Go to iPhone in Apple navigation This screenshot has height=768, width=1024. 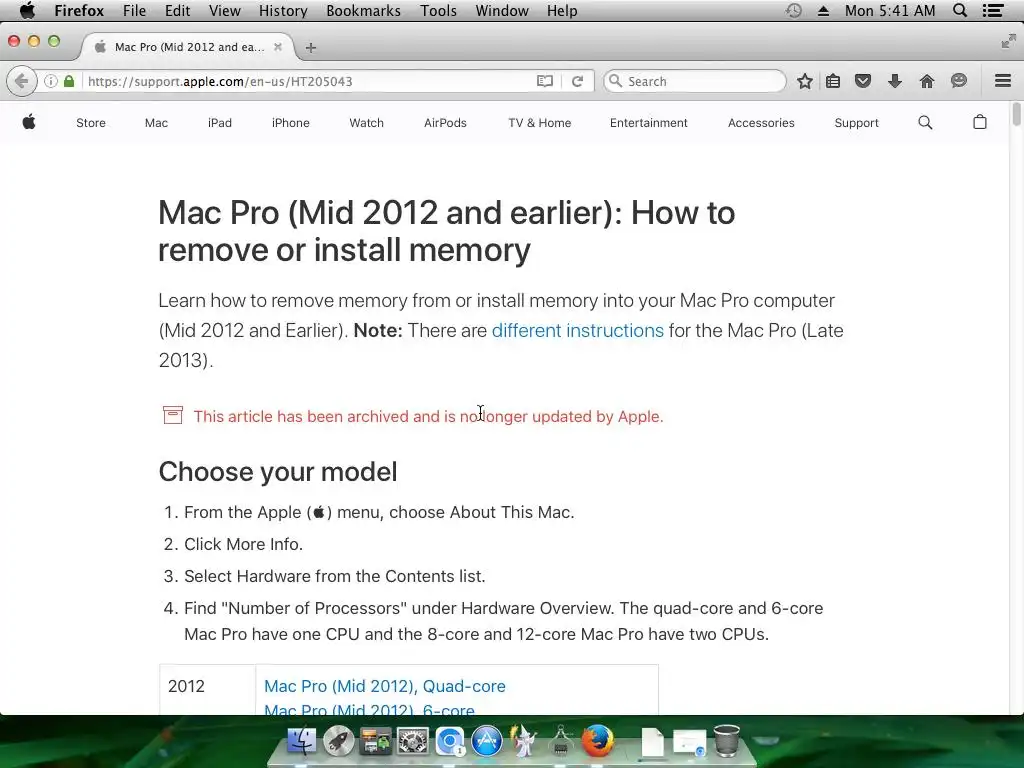(291, 123)
